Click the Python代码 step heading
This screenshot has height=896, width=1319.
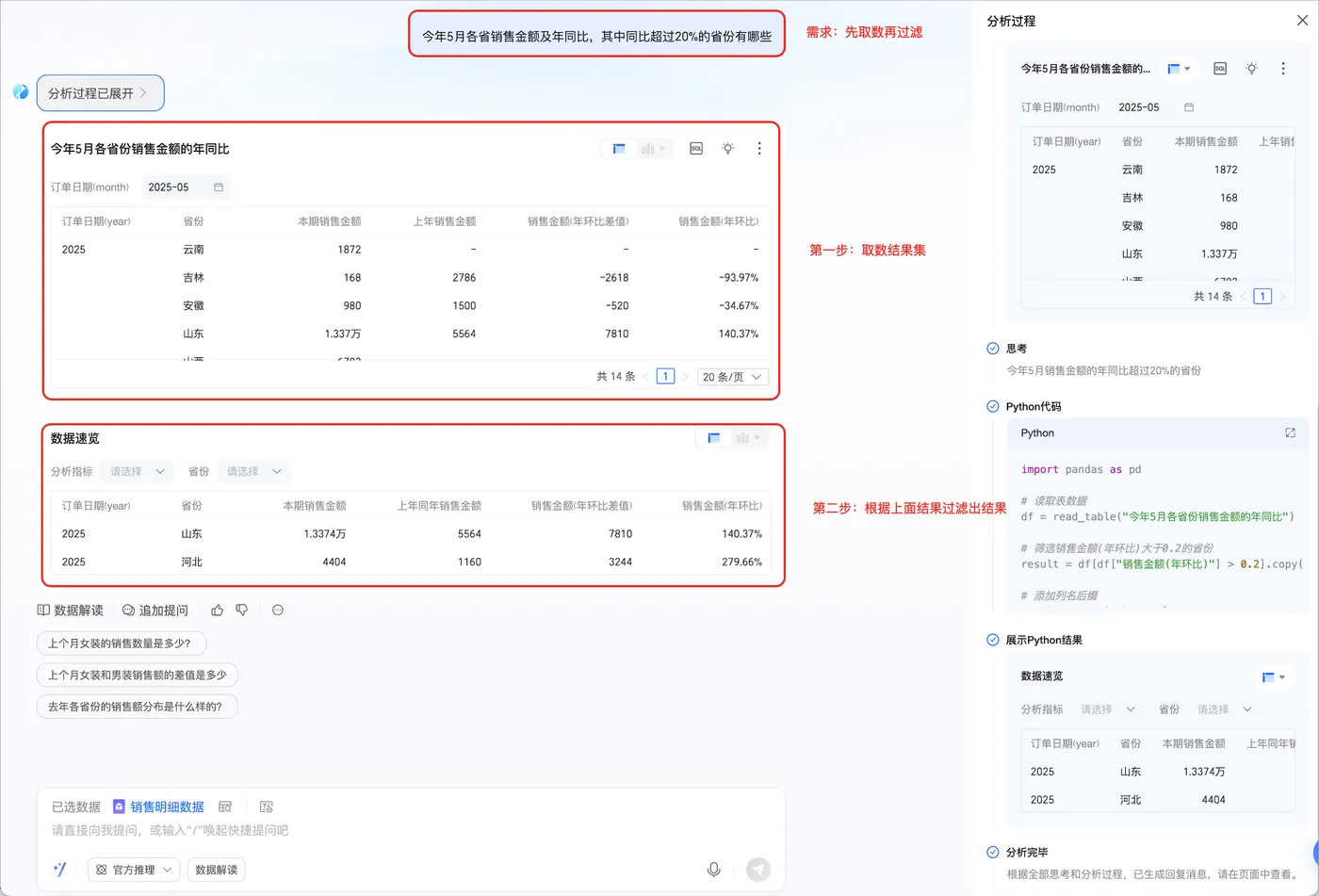1034,407
